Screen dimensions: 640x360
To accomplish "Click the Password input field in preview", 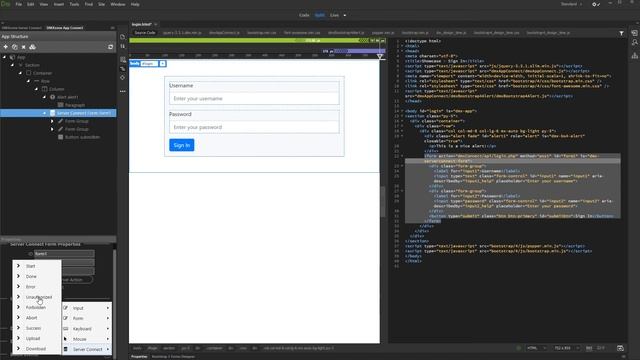I will [254, 127].
